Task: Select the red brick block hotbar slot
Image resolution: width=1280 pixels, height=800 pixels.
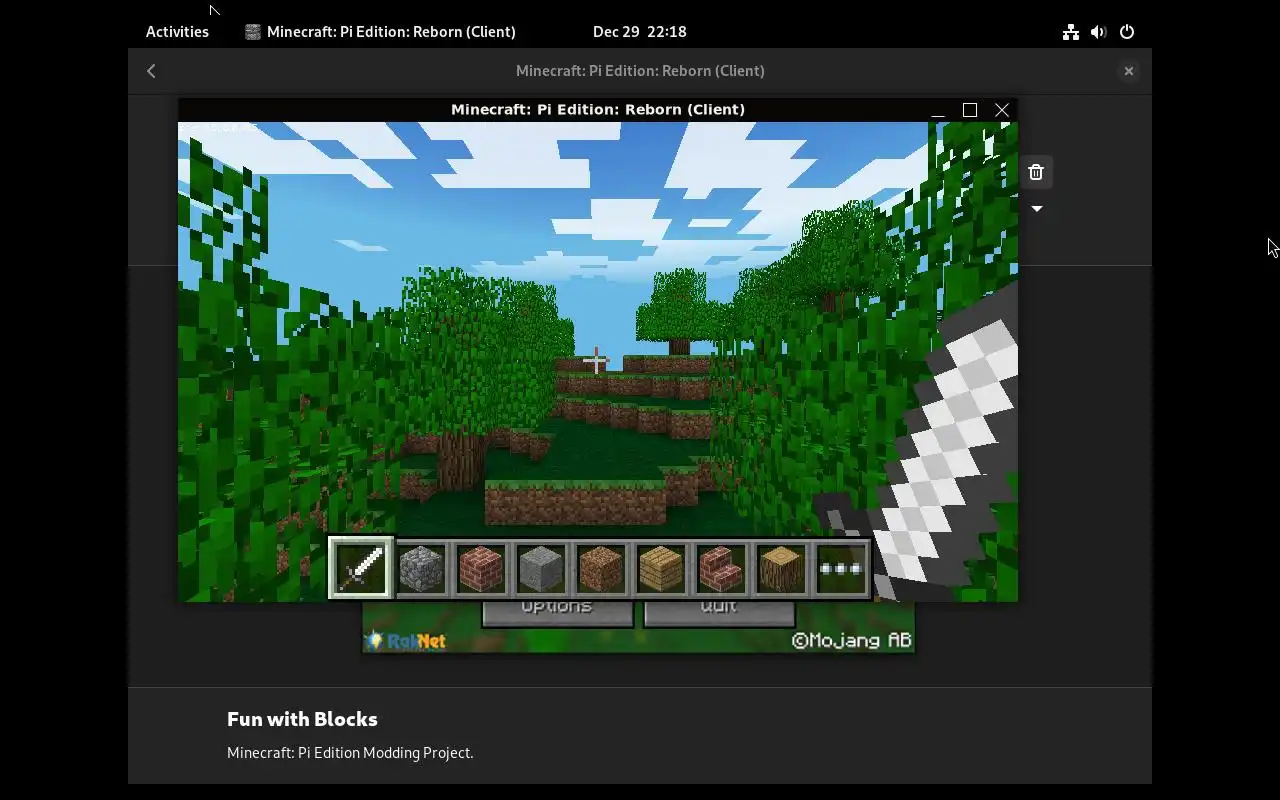Action: [x=481, y=568]
